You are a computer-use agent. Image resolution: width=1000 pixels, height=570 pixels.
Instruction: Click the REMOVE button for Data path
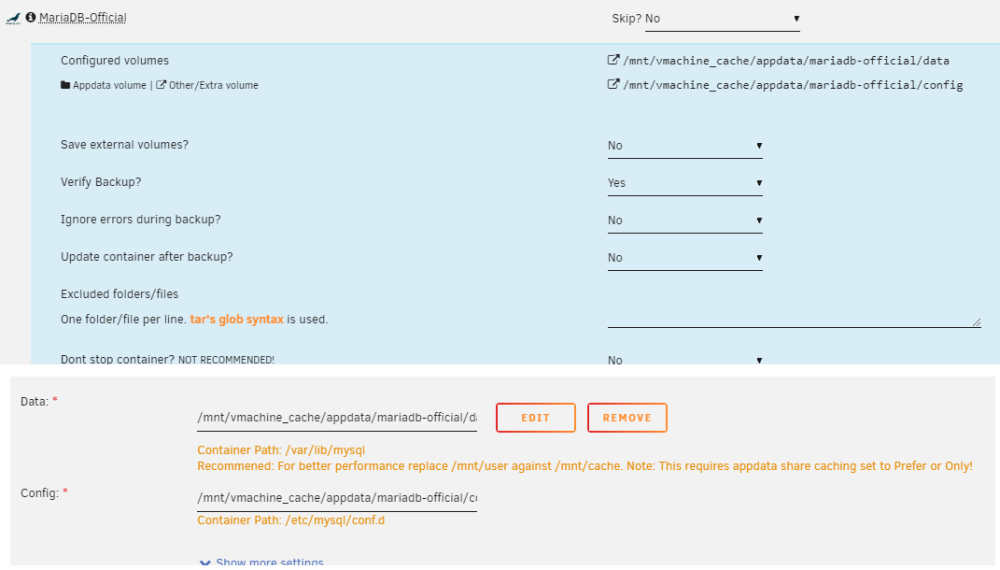pos(627,418)
